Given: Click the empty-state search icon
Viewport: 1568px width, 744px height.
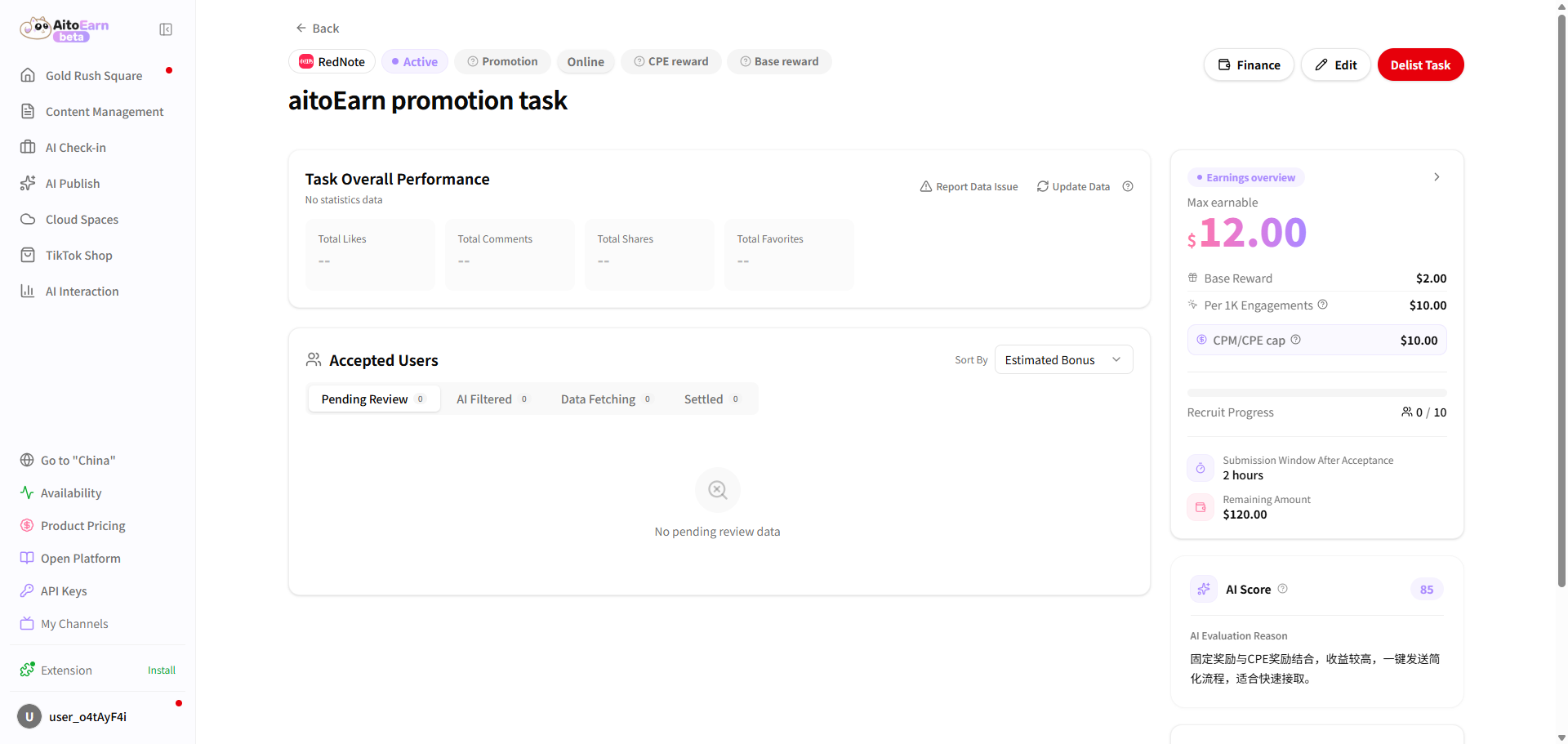Looking at the screenshot, I should 718,490.
